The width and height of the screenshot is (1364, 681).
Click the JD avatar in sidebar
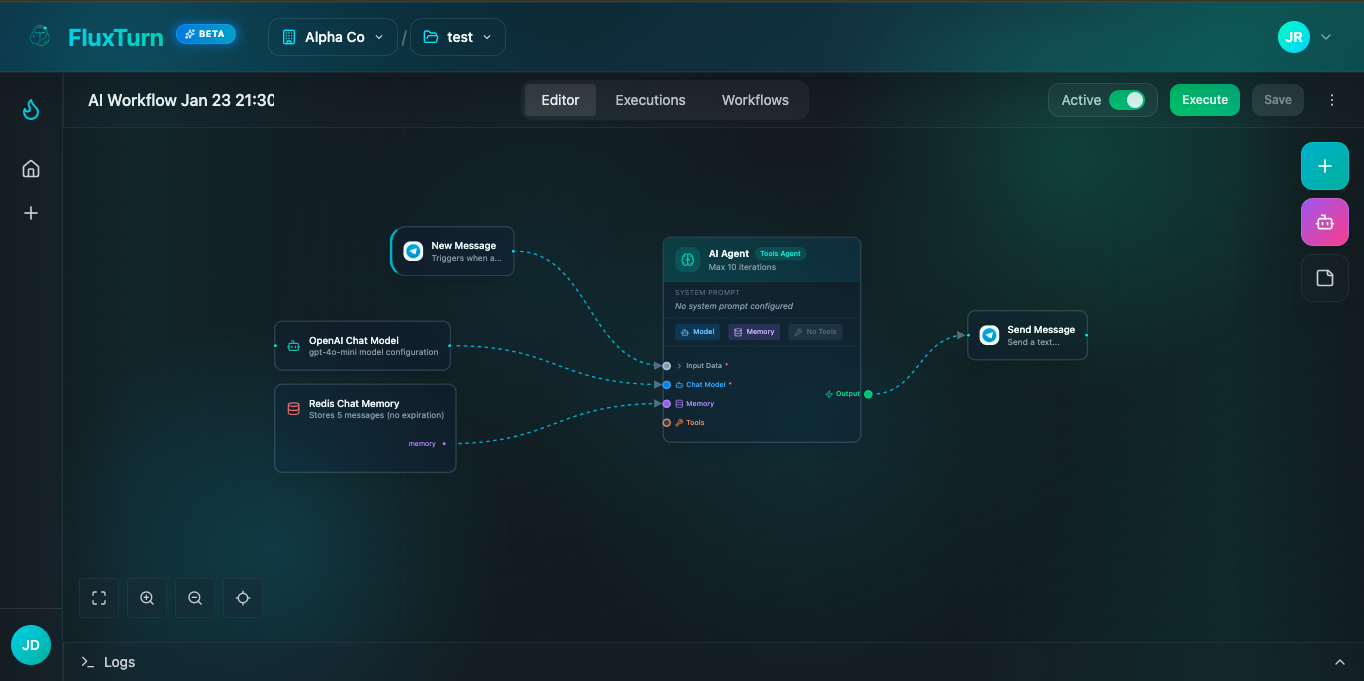31,645
